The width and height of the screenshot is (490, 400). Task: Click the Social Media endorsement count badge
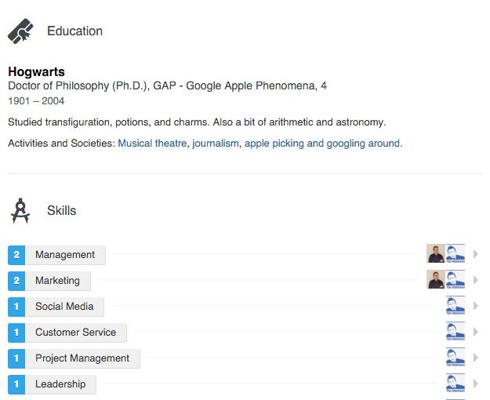click(16, 307)
